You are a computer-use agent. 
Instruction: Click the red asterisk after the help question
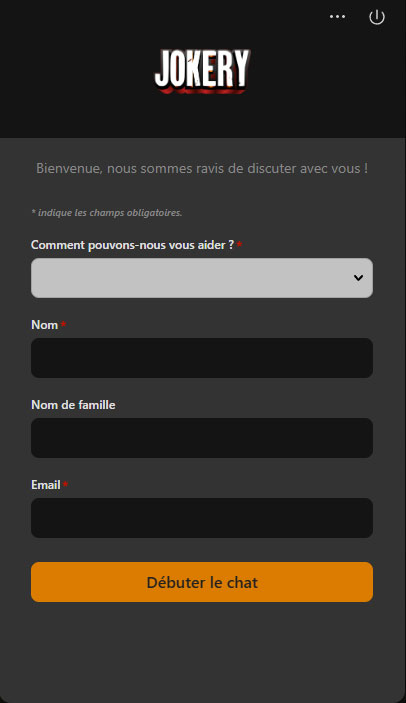pos(239,244)
